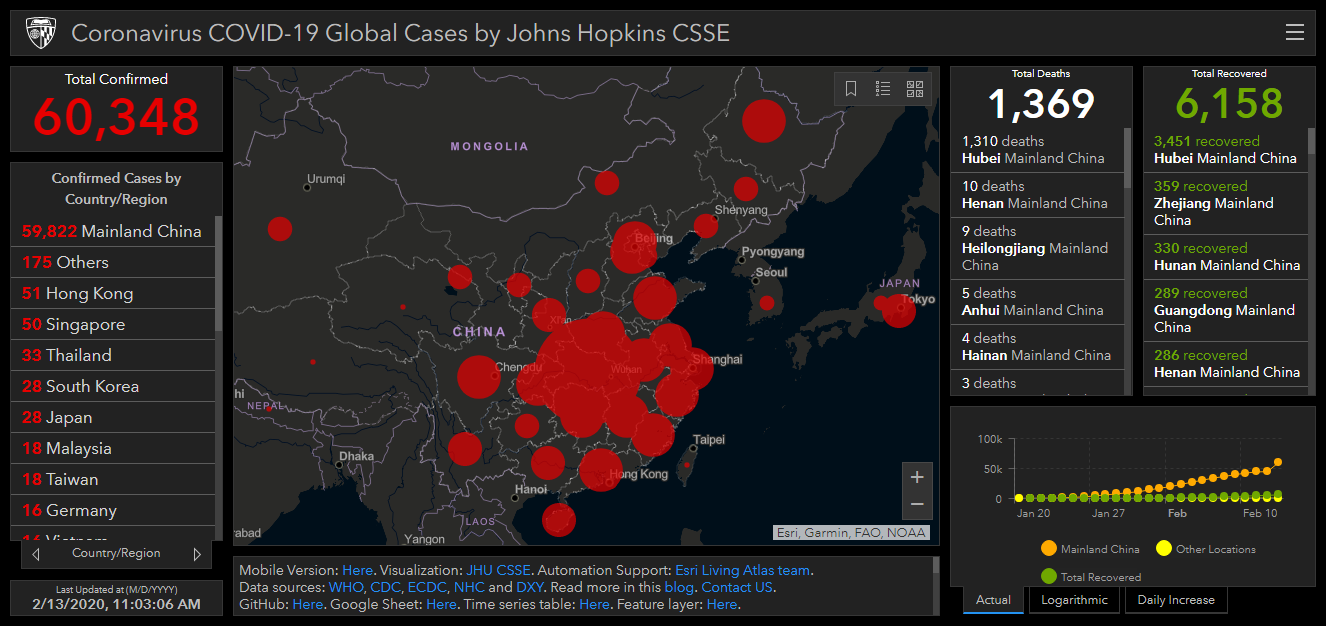The height and width of the screenshot is (626, 1326).
Task: Click the Chengdu case circle on map
Action: point(479,377)
